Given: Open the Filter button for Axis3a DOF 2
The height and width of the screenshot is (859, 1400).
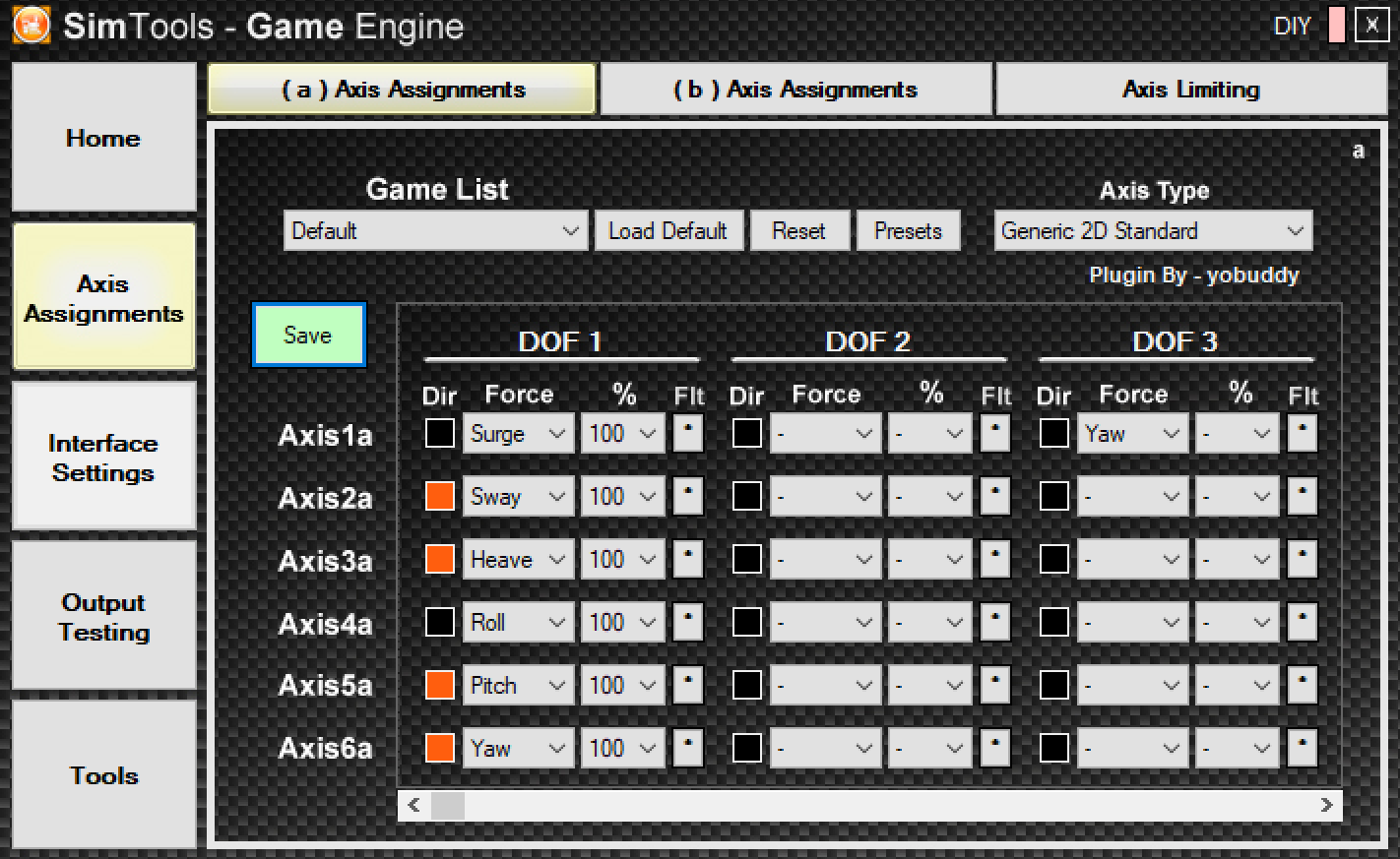Looking at the screenshot, I should 995,559.
